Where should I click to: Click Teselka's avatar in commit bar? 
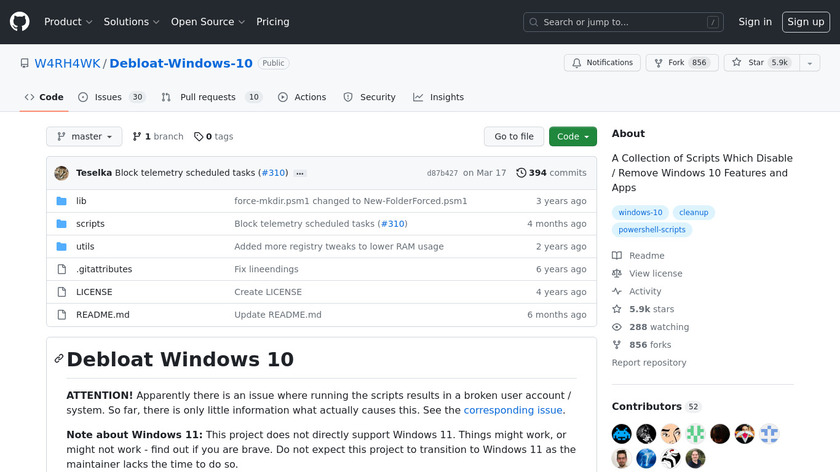tap(62, 173)
